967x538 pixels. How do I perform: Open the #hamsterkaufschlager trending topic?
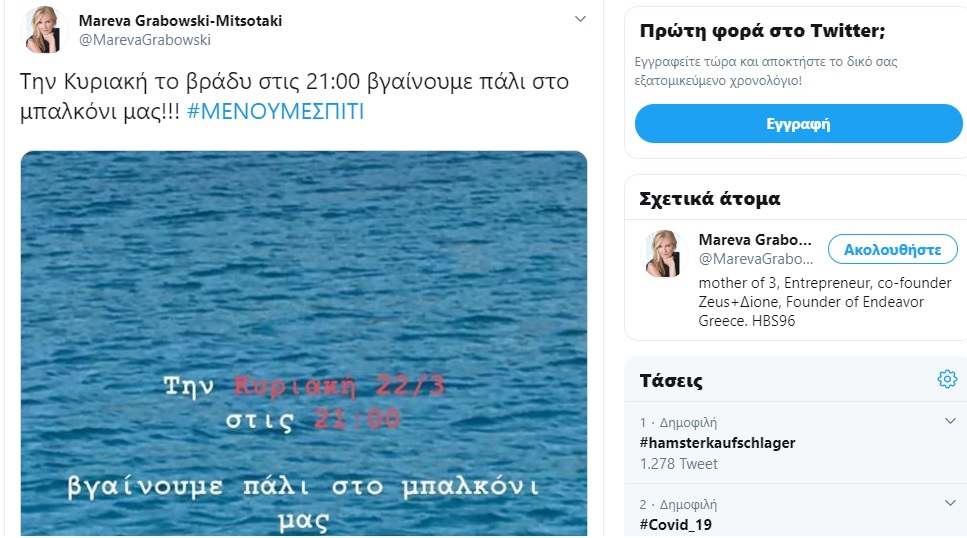[x=717, y=443]
